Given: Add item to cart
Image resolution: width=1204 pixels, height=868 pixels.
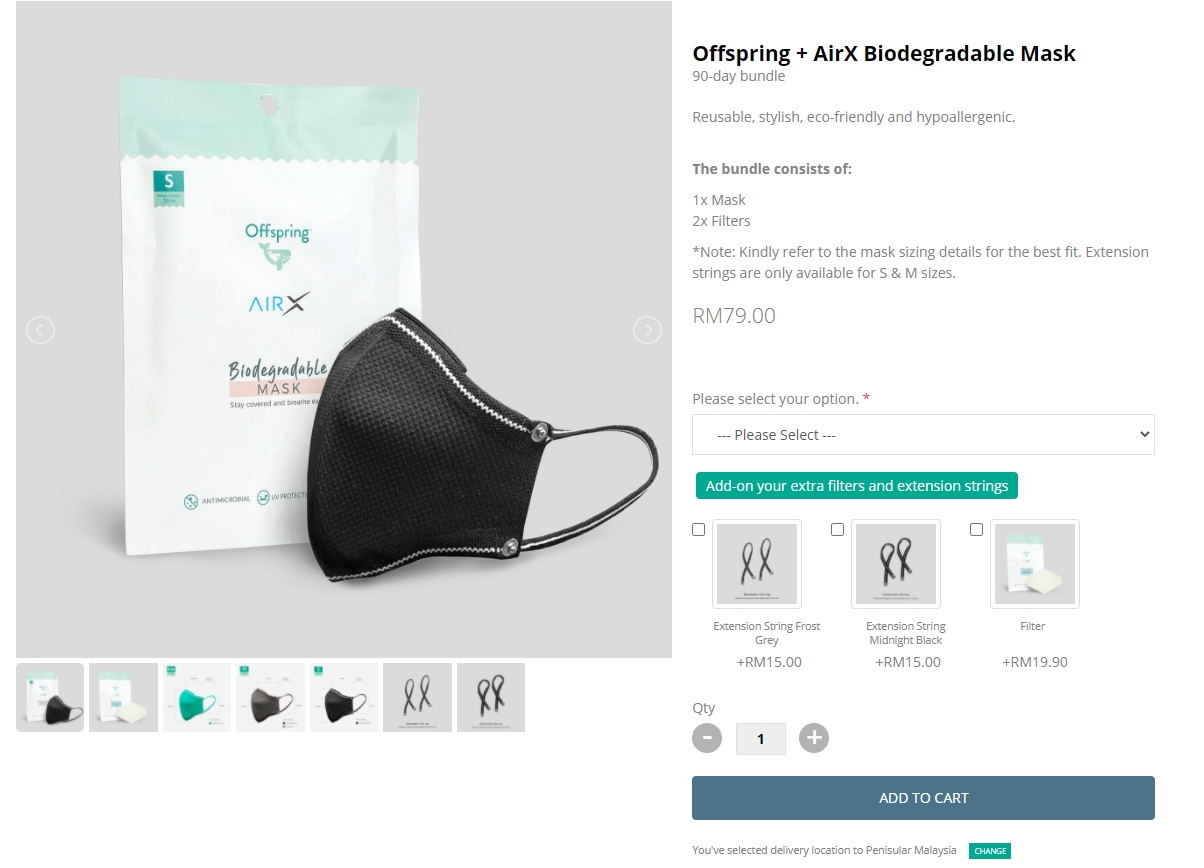Looking at the screenshot, I should [x=923, y=798].
